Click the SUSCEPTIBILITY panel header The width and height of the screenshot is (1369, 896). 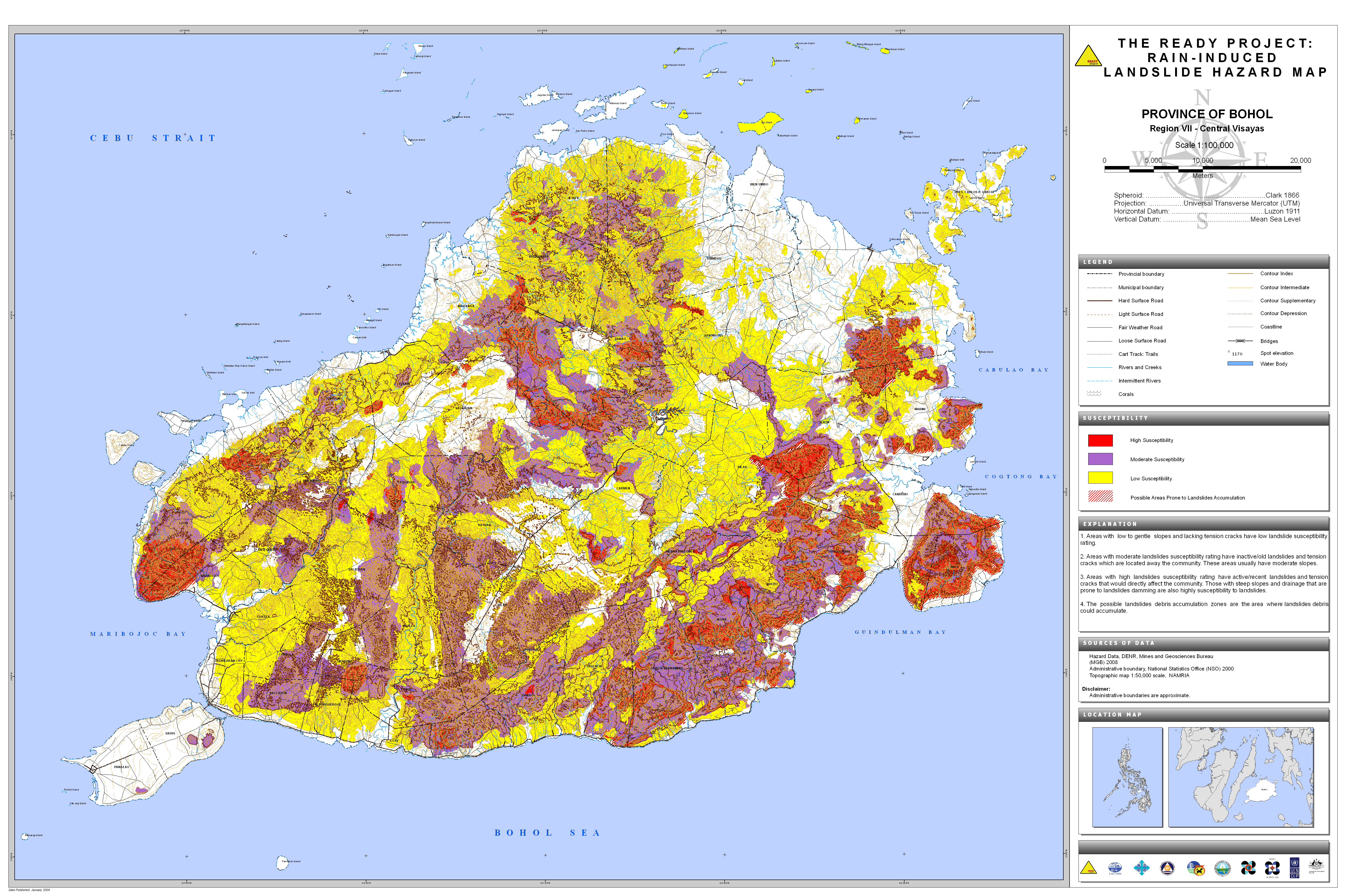click(1203, 418)
